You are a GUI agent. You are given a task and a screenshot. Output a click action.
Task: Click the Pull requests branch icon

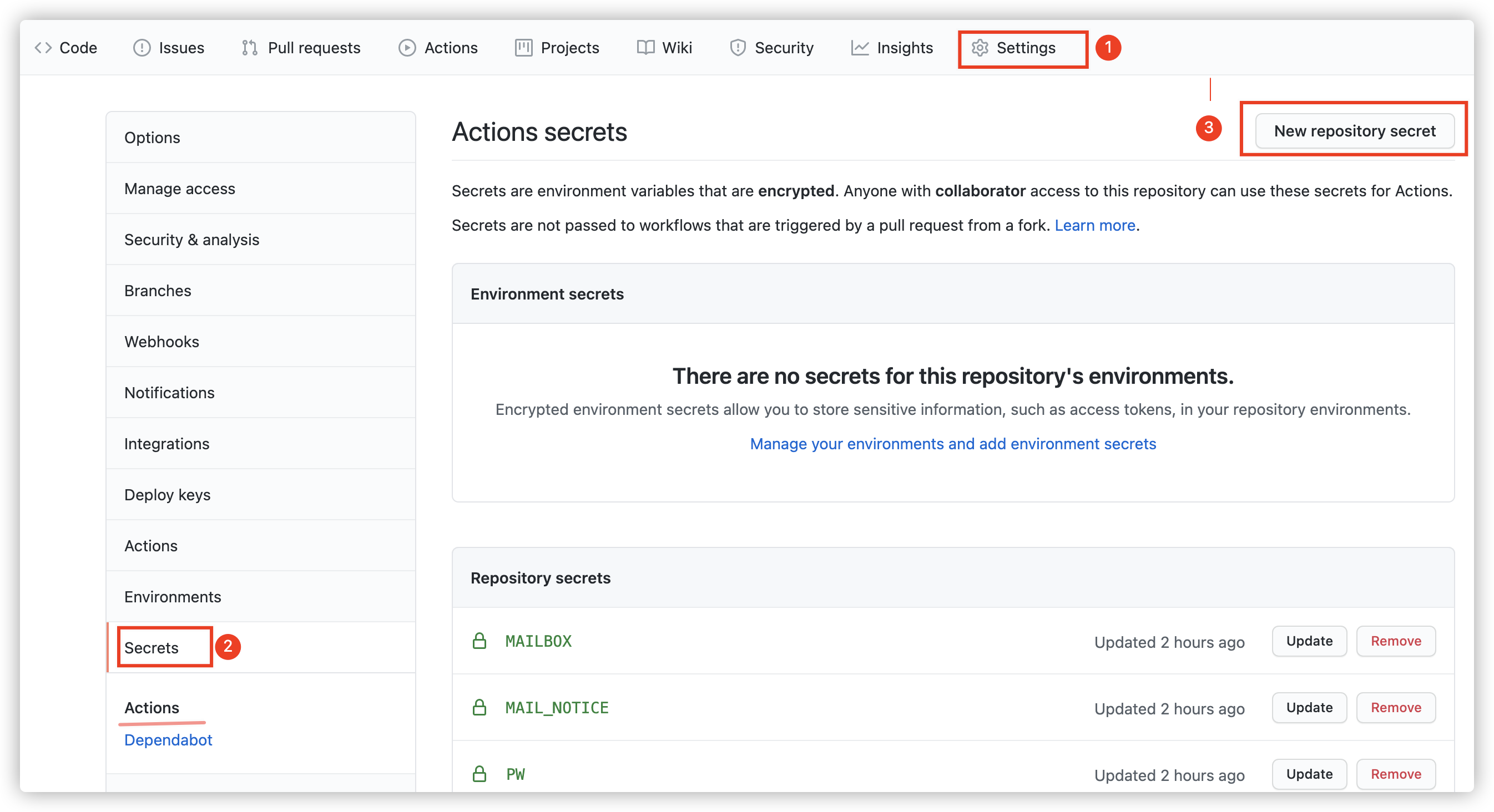[249, 48]
